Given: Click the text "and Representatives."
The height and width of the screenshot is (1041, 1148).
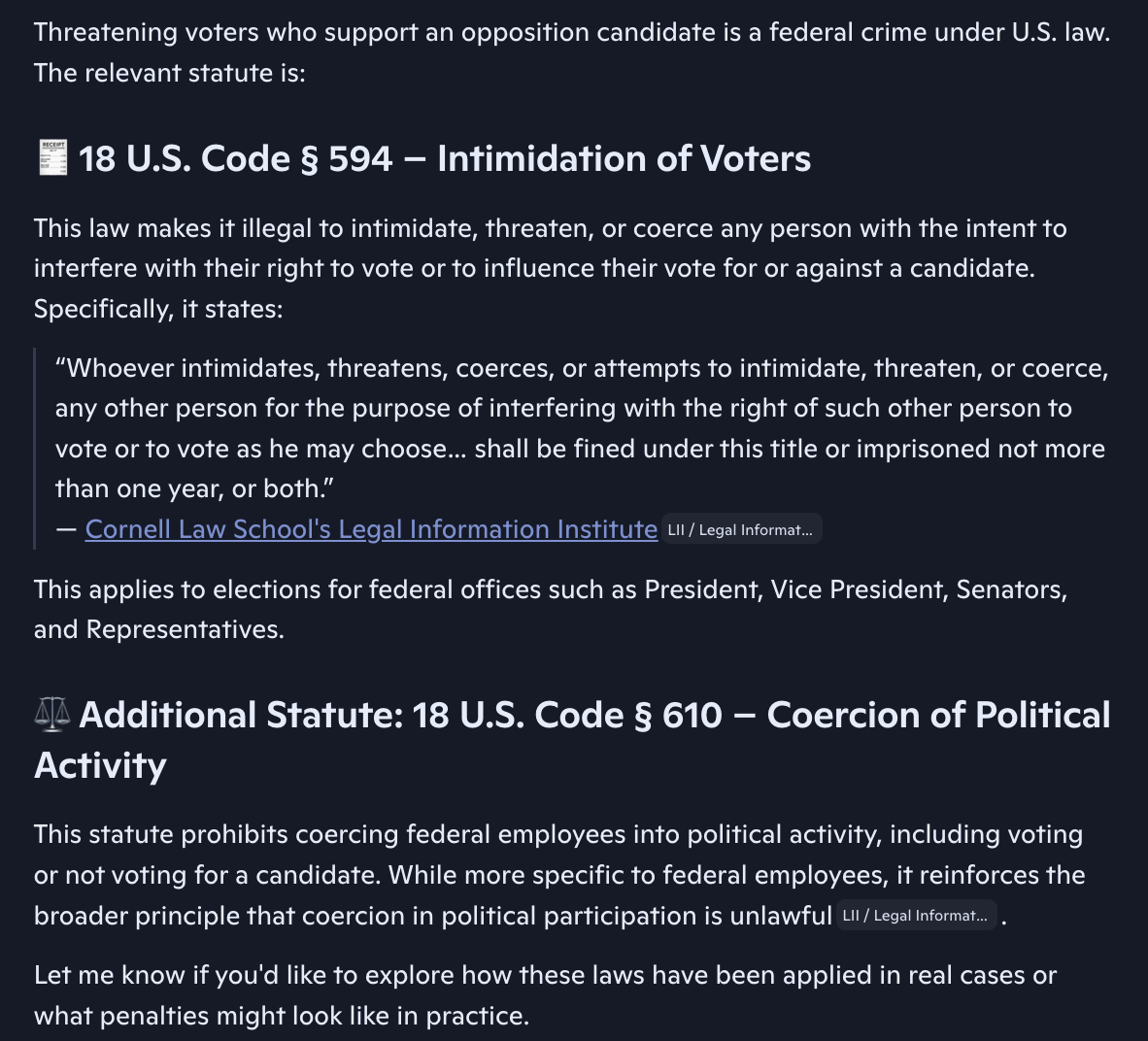Looking at the screenshot, I should point(158,629).
